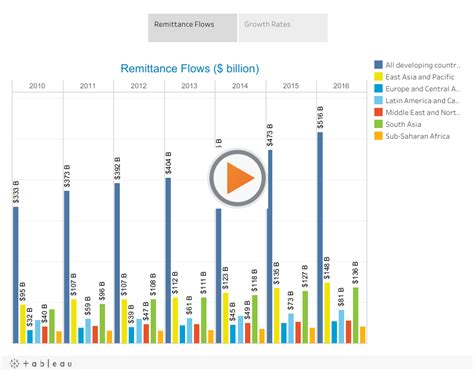This screenshot has width=474, height=371.
Task: Click the $373 B bar for 2011
Action: coord(67,267)
